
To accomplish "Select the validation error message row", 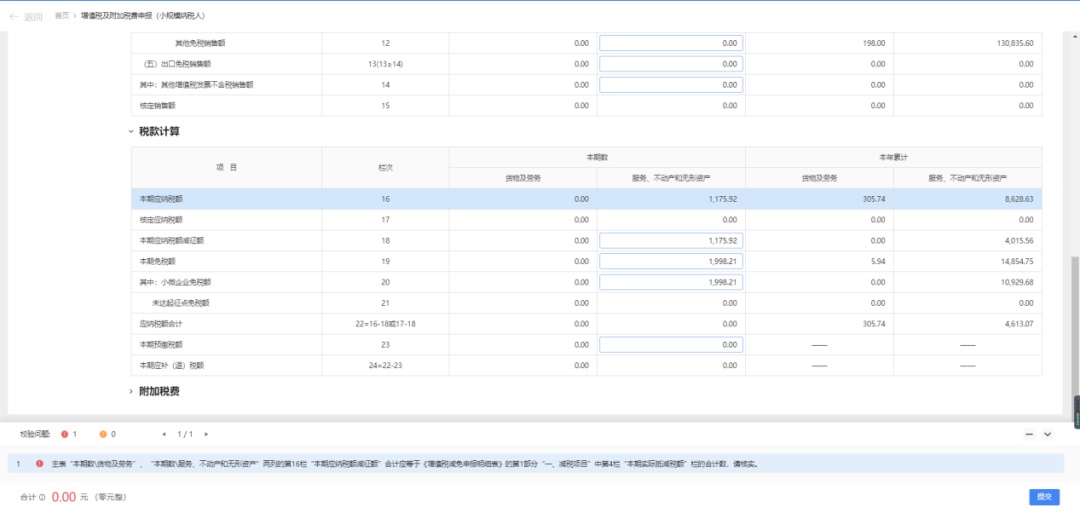I will pos(536,463).
